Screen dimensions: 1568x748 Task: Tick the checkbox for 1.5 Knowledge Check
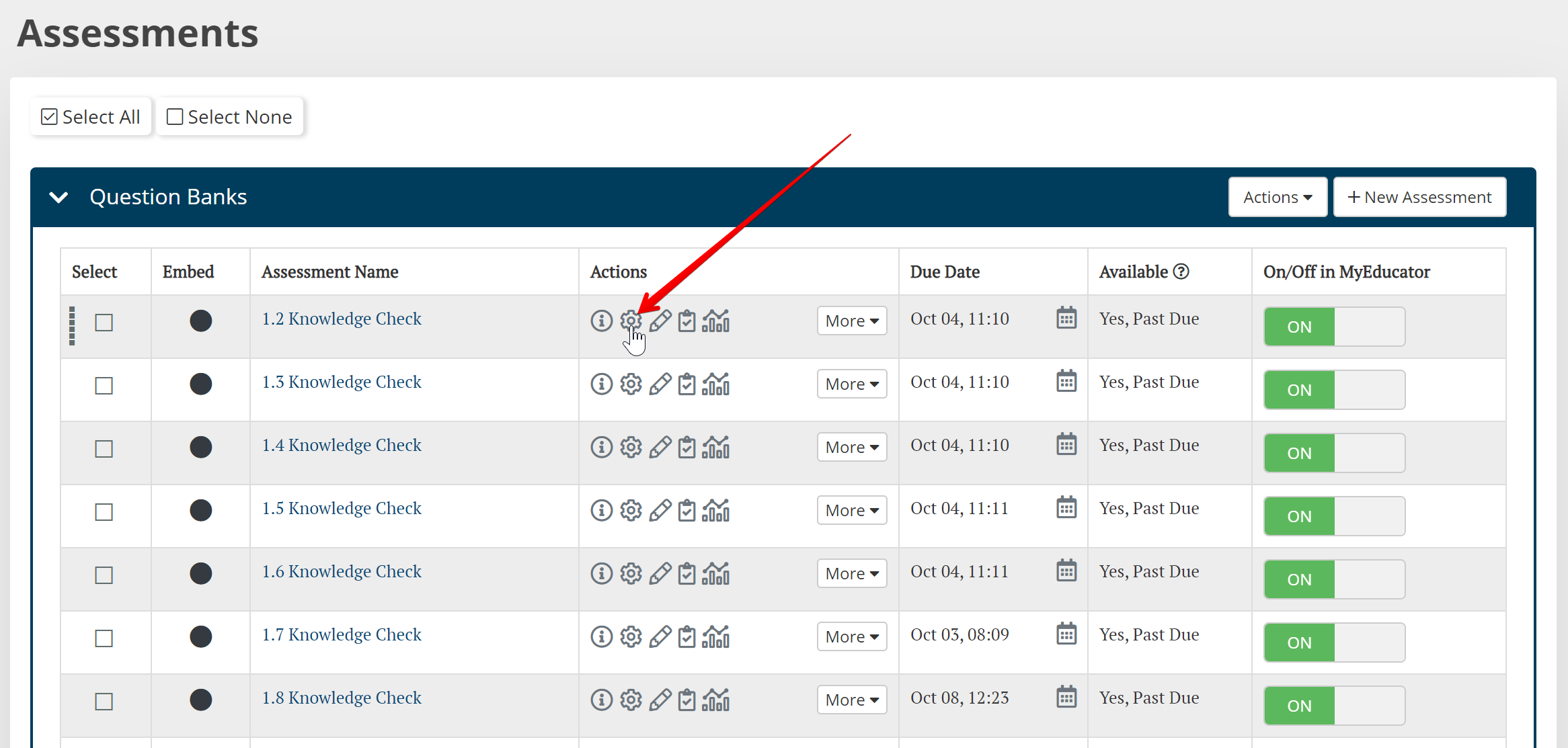[104, 512]
